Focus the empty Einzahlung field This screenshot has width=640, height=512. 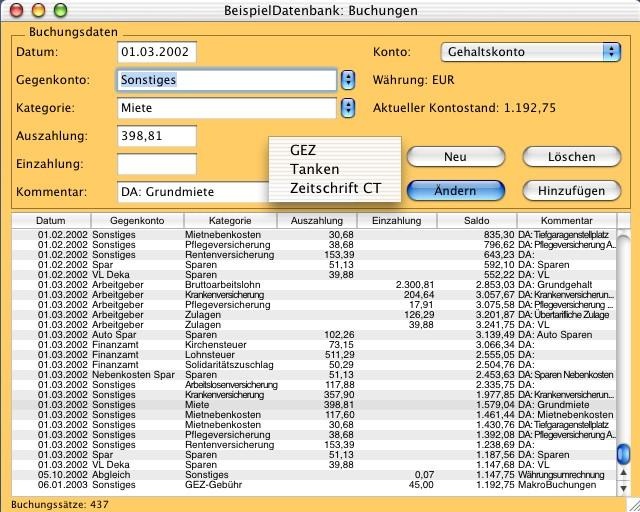(157, 164)
